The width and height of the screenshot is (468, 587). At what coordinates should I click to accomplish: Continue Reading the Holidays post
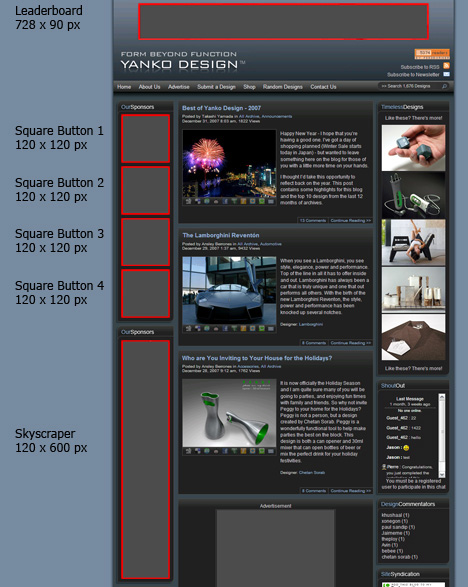pyautogui.click(x=351, y=491)
